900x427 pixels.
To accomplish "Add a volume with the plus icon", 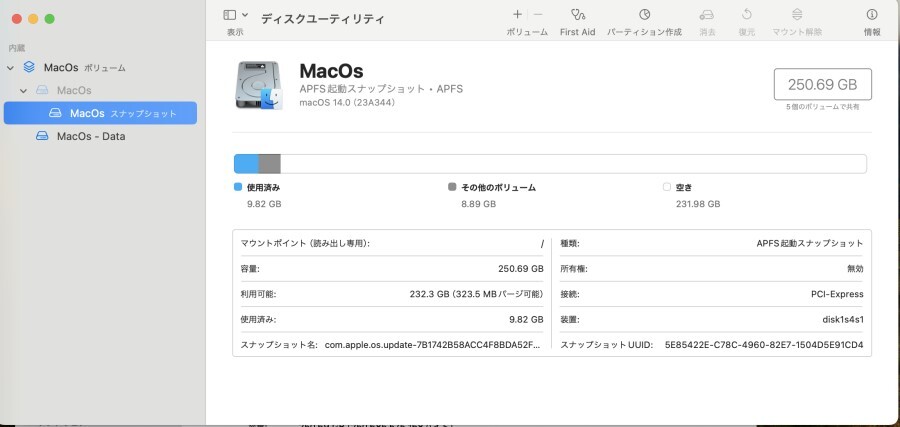I will (517, 14).
